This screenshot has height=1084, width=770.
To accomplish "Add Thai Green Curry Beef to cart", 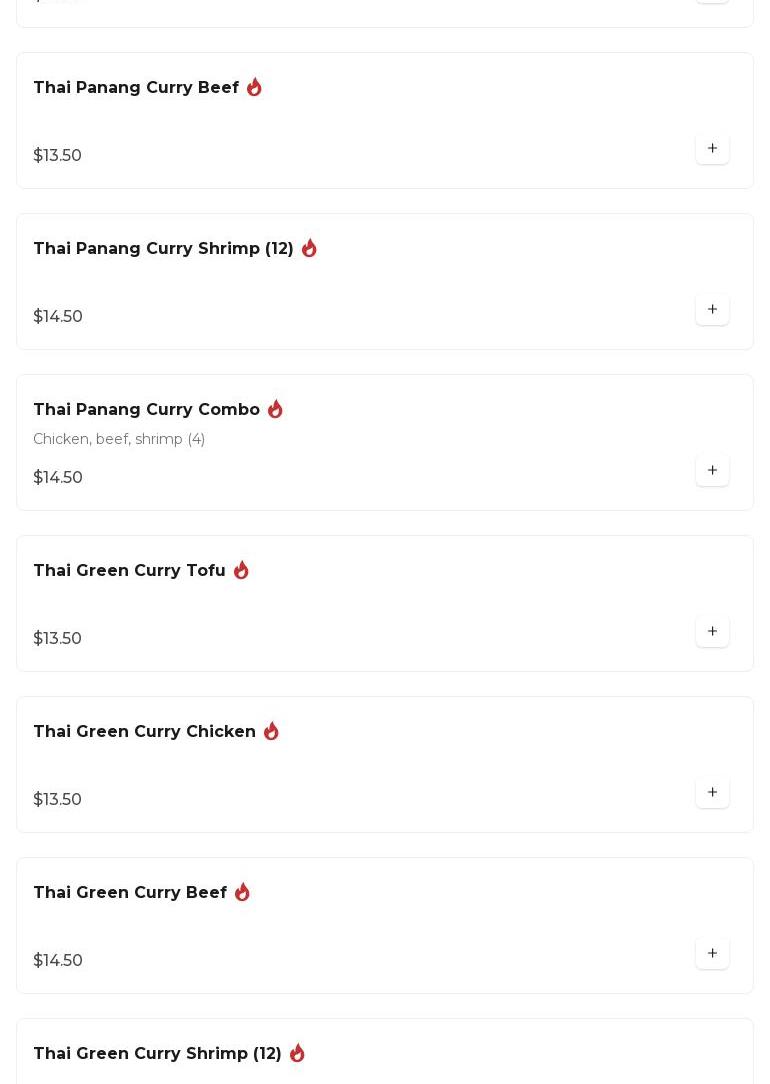I will tap(712, 954).
